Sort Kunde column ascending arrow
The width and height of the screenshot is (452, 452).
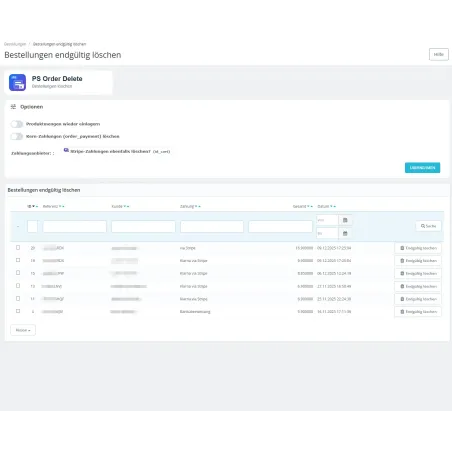point(128,206)
